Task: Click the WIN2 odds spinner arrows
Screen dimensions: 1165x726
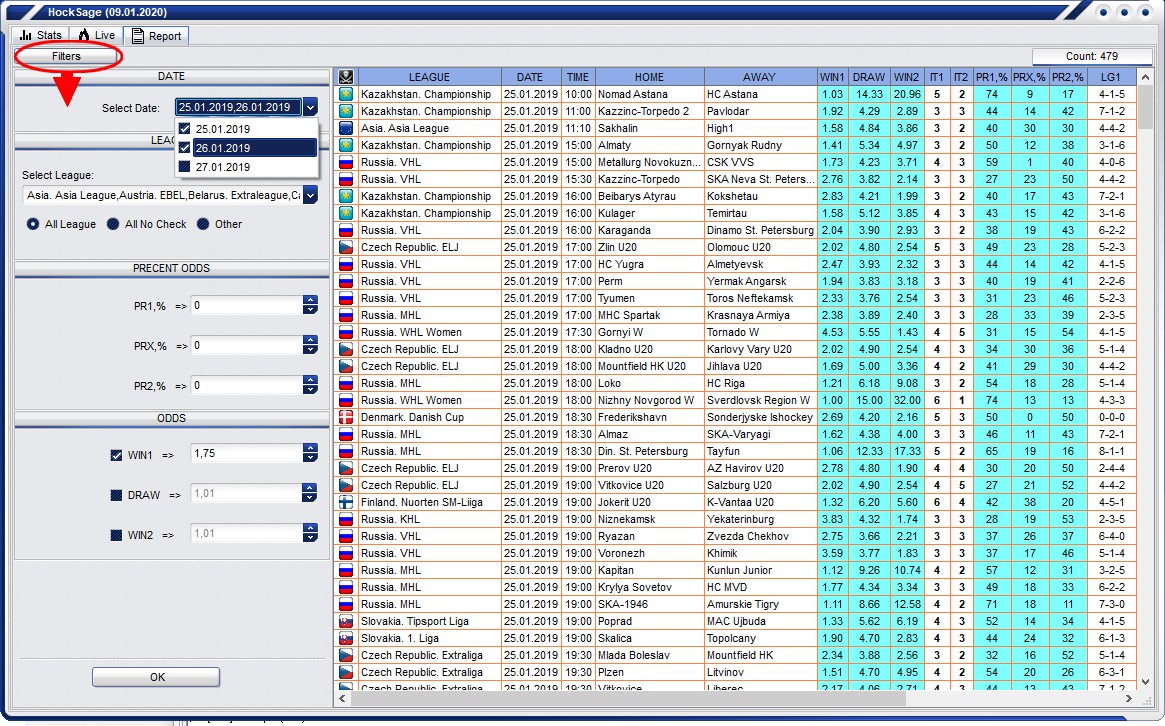Action: tap(311, 534)
